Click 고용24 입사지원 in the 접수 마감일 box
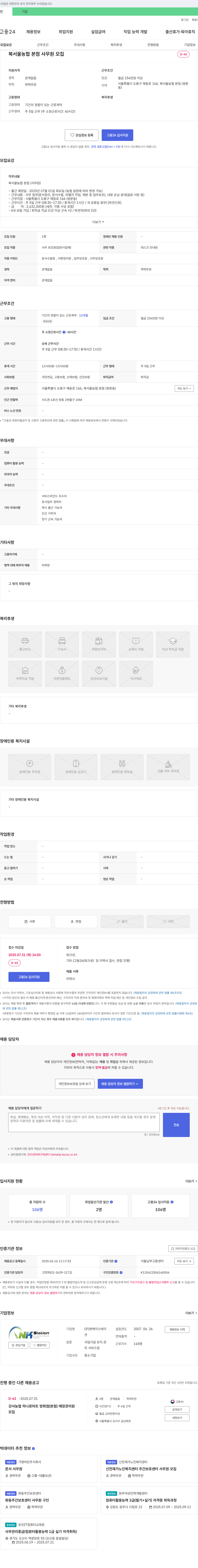 point(29,977)
